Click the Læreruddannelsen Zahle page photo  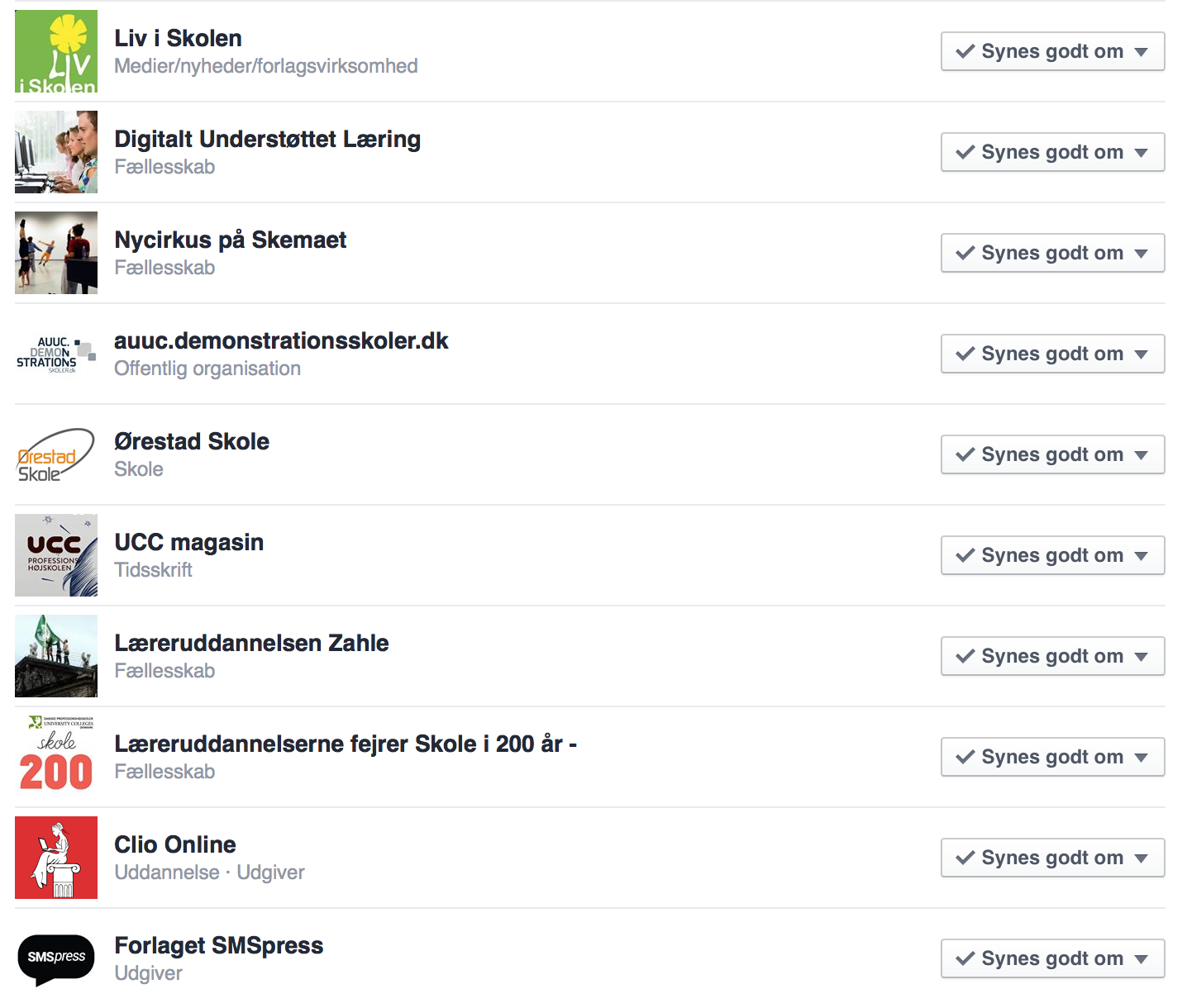56,656
